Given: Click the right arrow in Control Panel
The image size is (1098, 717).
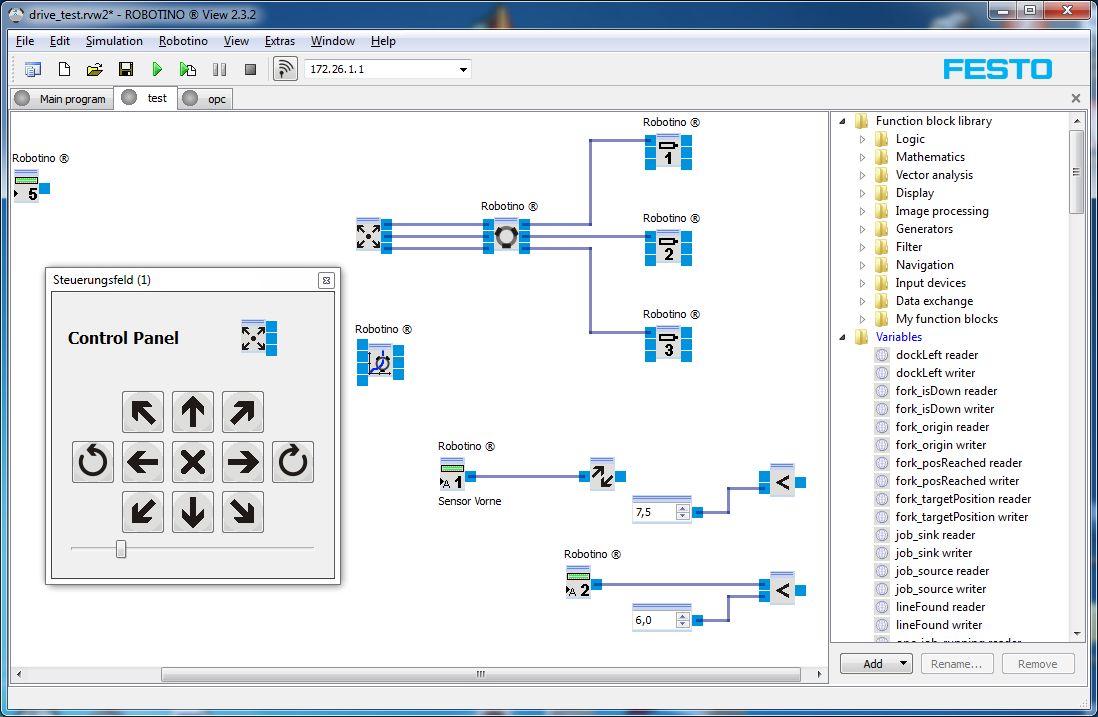Looking at the screenshot, I should pyautogui.click(x=243, y=462).
